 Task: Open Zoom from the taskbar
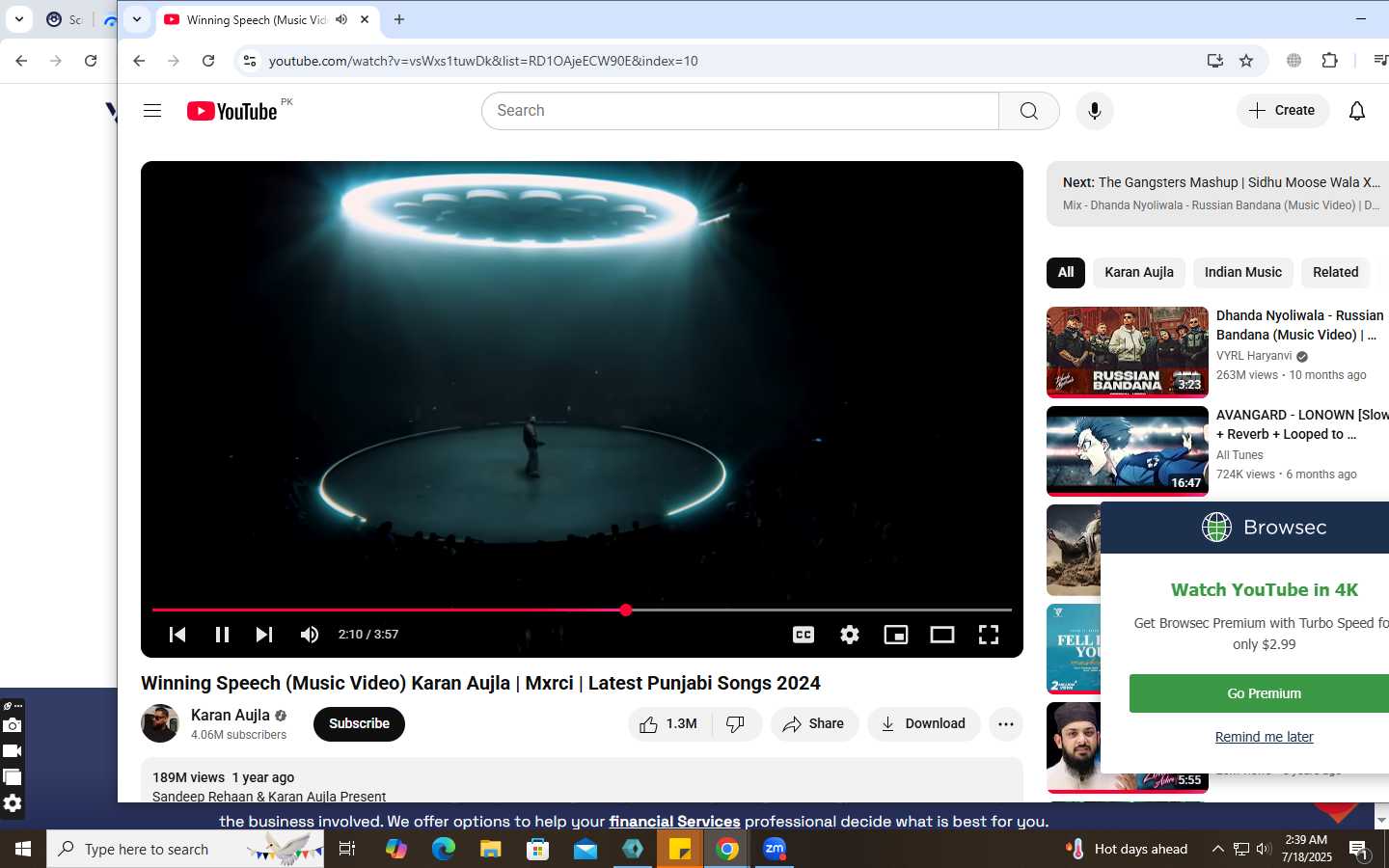775,849
